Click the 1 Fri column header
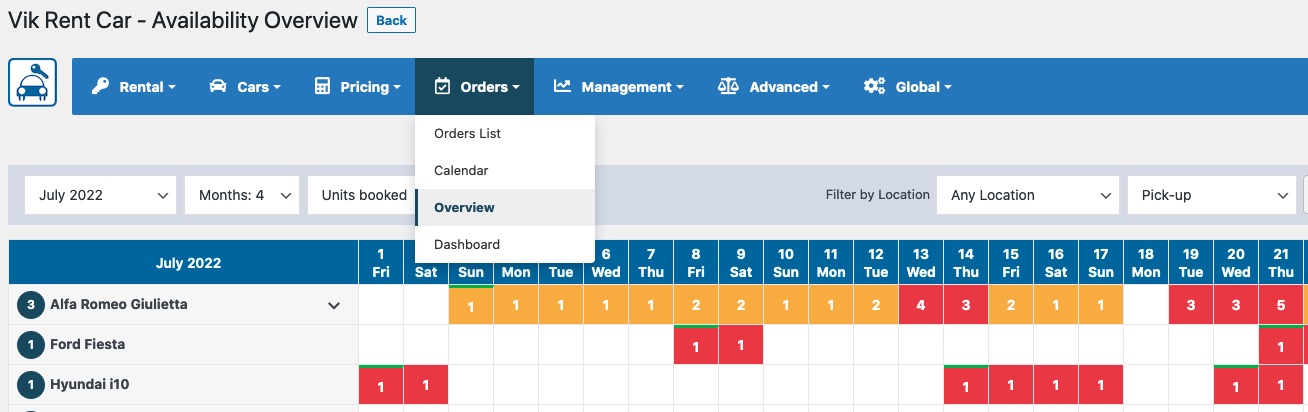Viewport: 1308px width, 412px height. point(381,263)
